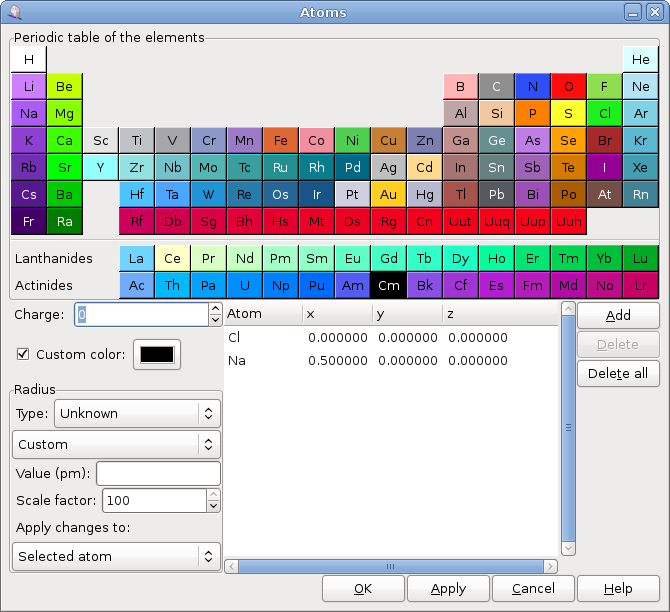
Task: Click the Delete all button
Action: (618, 373)
